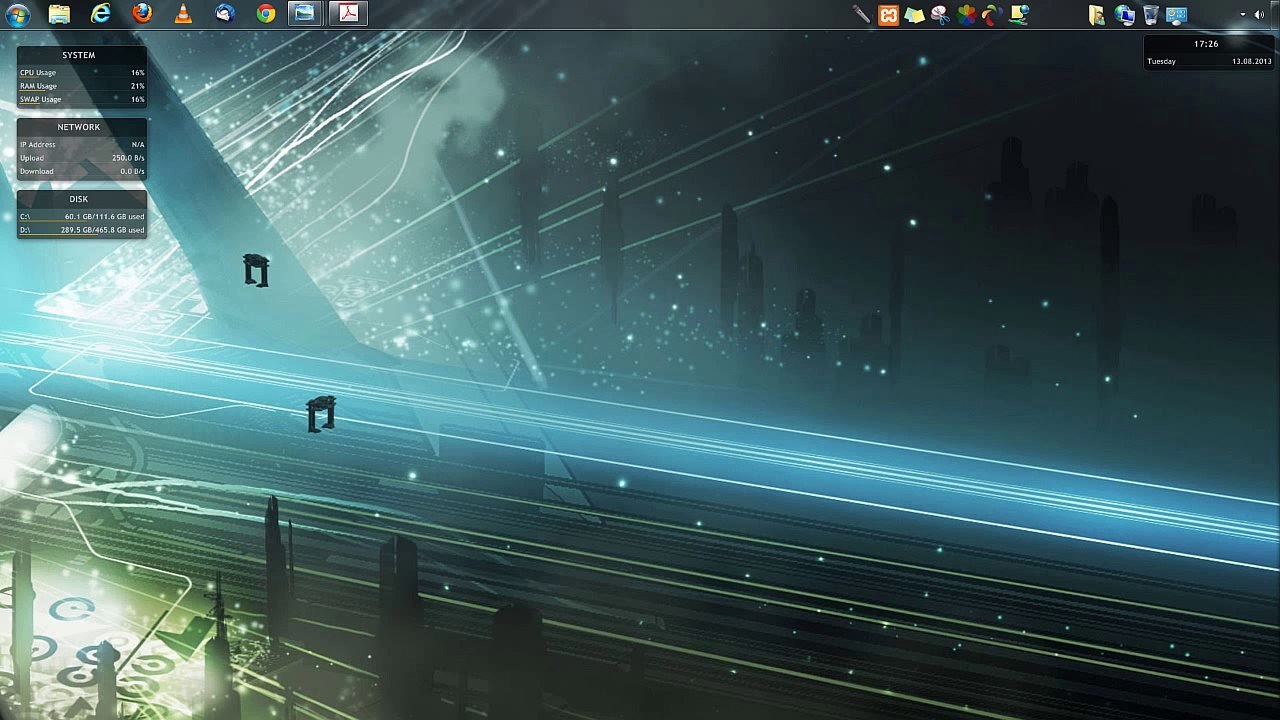Click the 60.1 GB/111.6 GB used value

[105, 216]
